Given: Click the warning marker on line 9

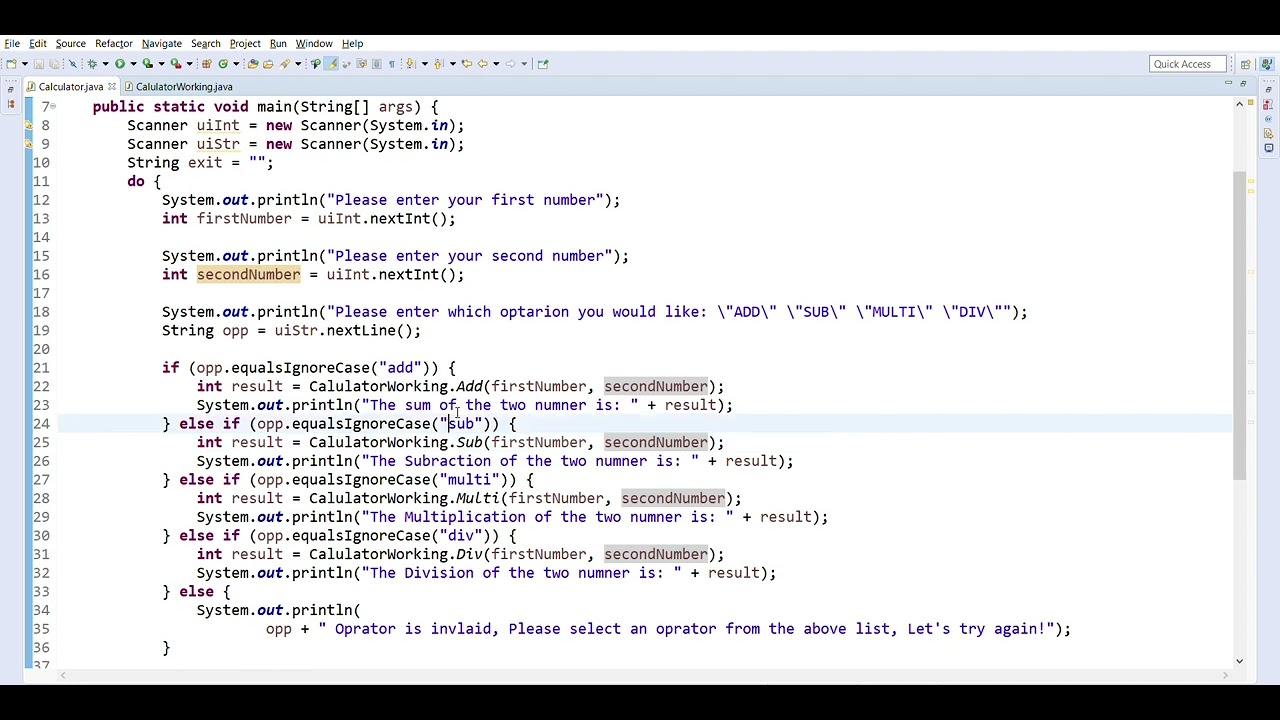Looking at the screenshot, I should [x=29, y=144].
